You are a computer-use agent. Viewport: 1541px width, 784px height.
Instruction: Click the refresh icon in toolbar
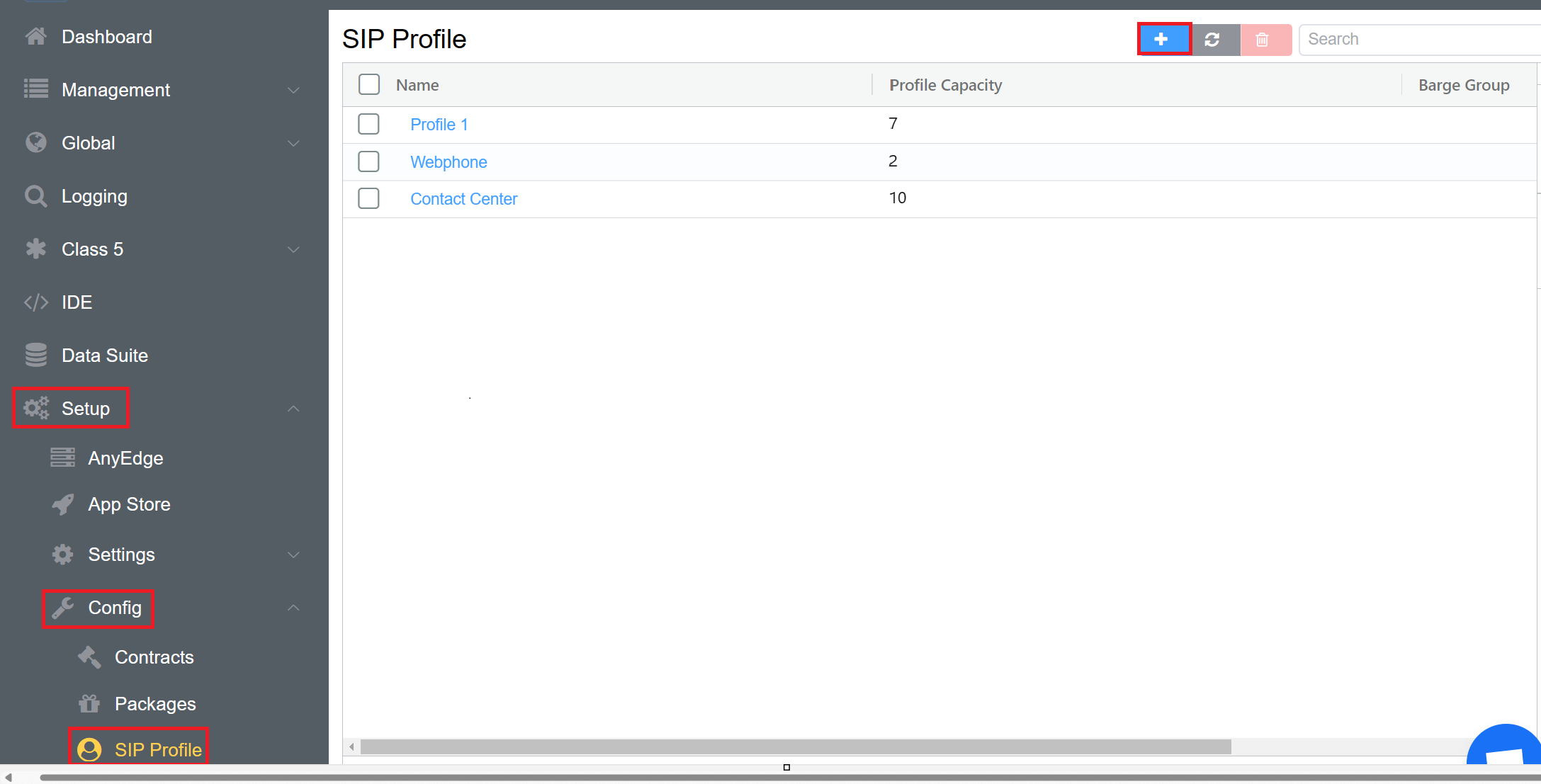click(1213, 40)
